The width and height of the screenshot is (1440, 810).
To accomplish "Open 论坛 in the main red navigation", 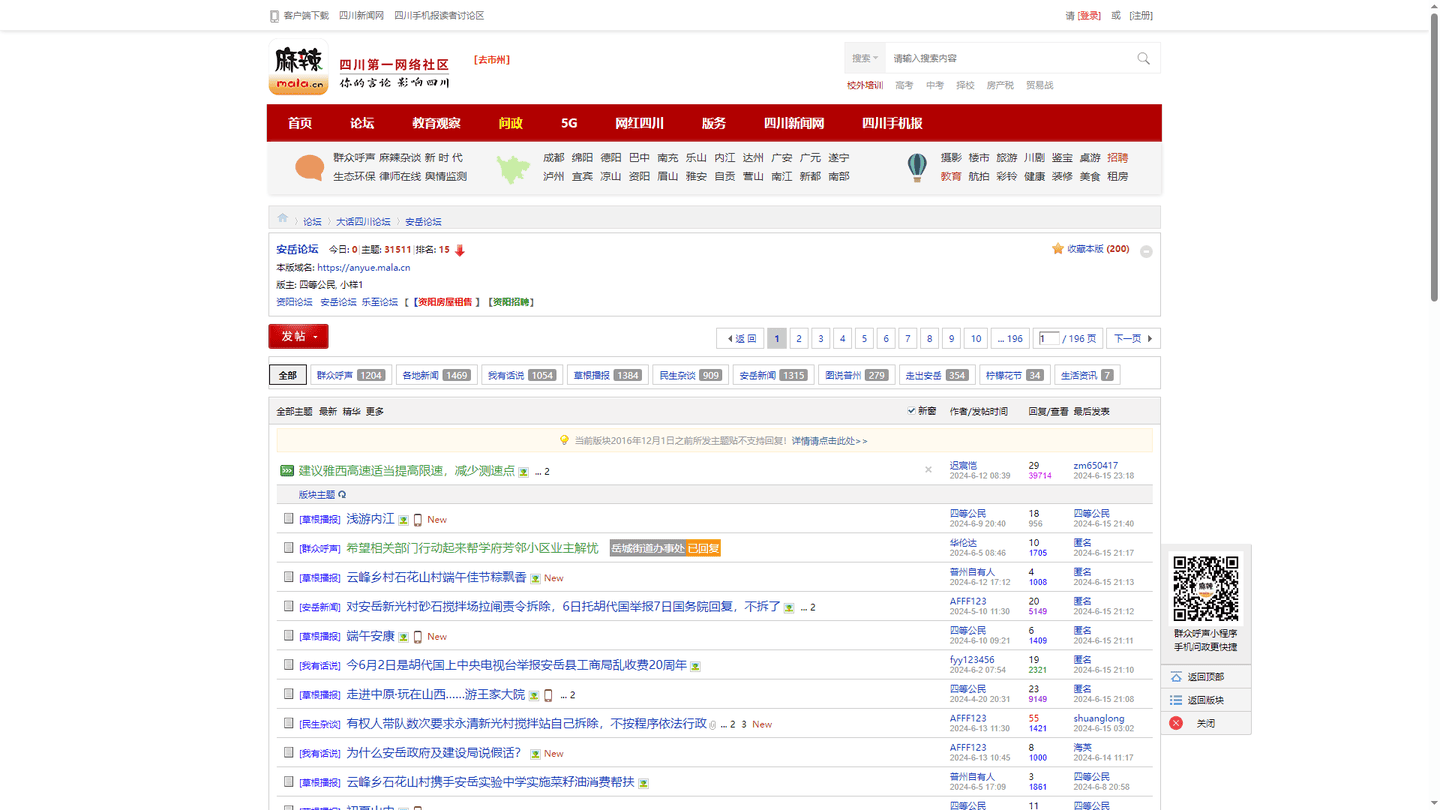I will [362, 123].
